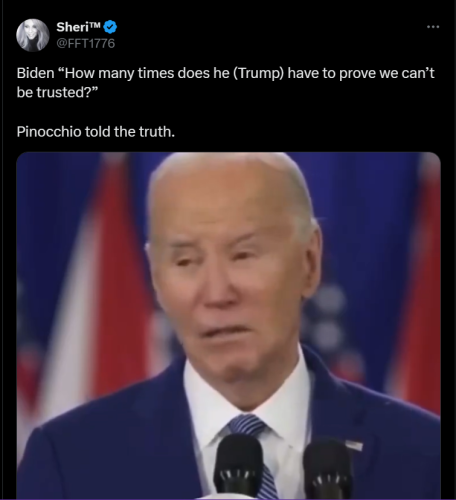Play the embedded video of the speech
Image resolution: width=456 pixels, height=500 pixels.
click(x=228, y=325)
